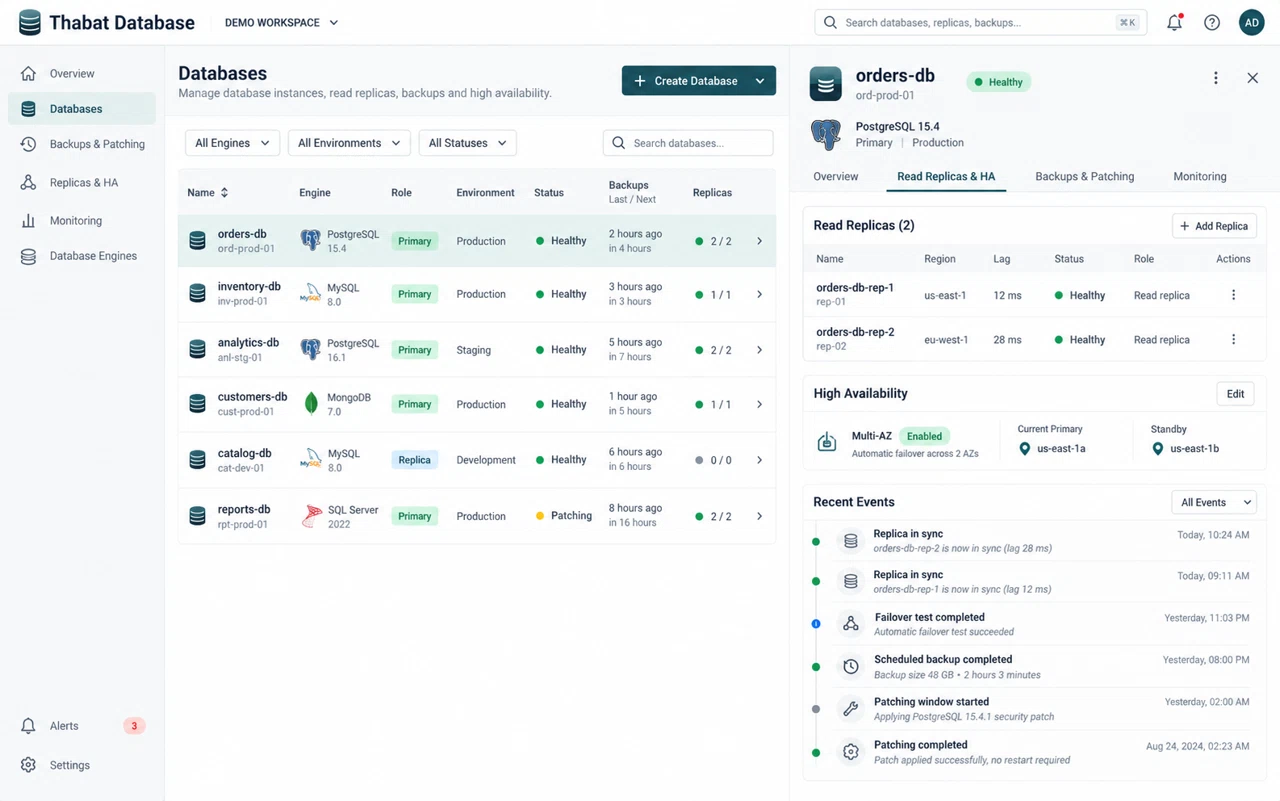Click the Scheduled backup completed clock icon

click(x=851, y=666)
